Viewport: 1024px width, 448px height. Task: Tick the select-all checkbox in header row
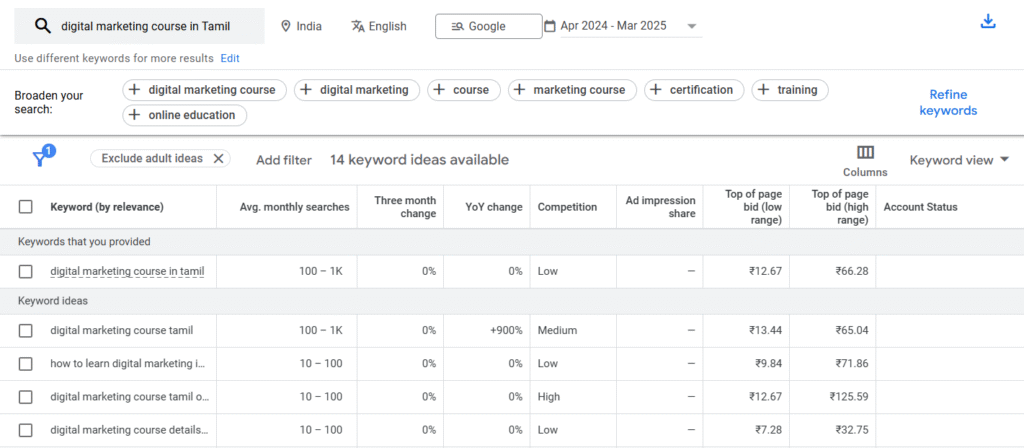pyautogui.click(x=25, y=207)
